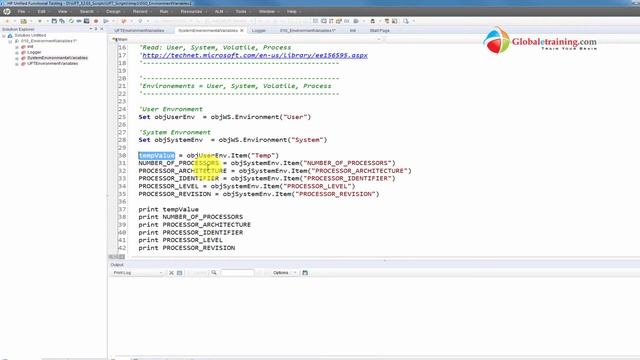This screenshot has width=640, height=360.
Task: Open the File menu
Action: (21, 11)
